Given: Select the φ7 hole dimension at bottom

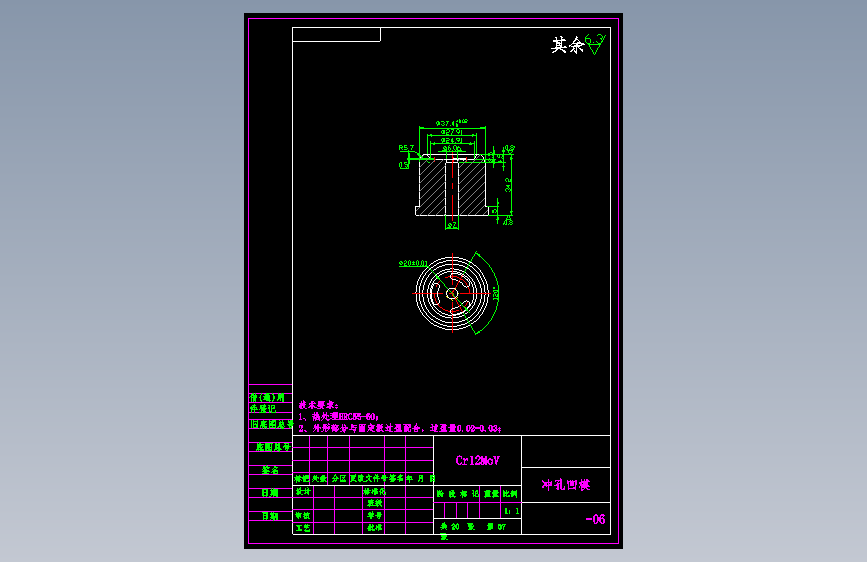Looking at the screenshot, I should pyautogui.click(x=452, y=225).
